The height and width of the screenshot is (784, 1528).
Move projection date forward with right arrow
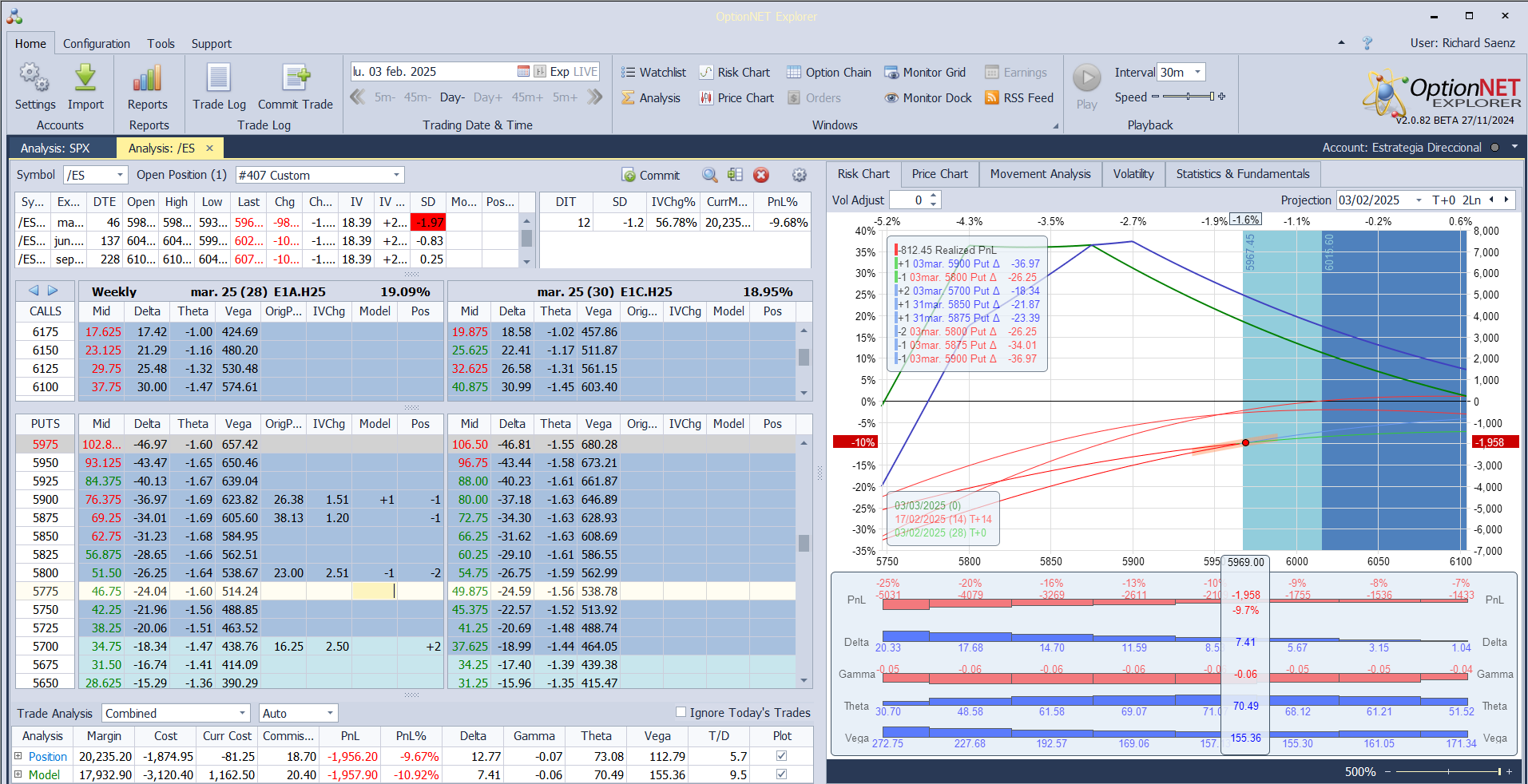tap(1506, 200)
